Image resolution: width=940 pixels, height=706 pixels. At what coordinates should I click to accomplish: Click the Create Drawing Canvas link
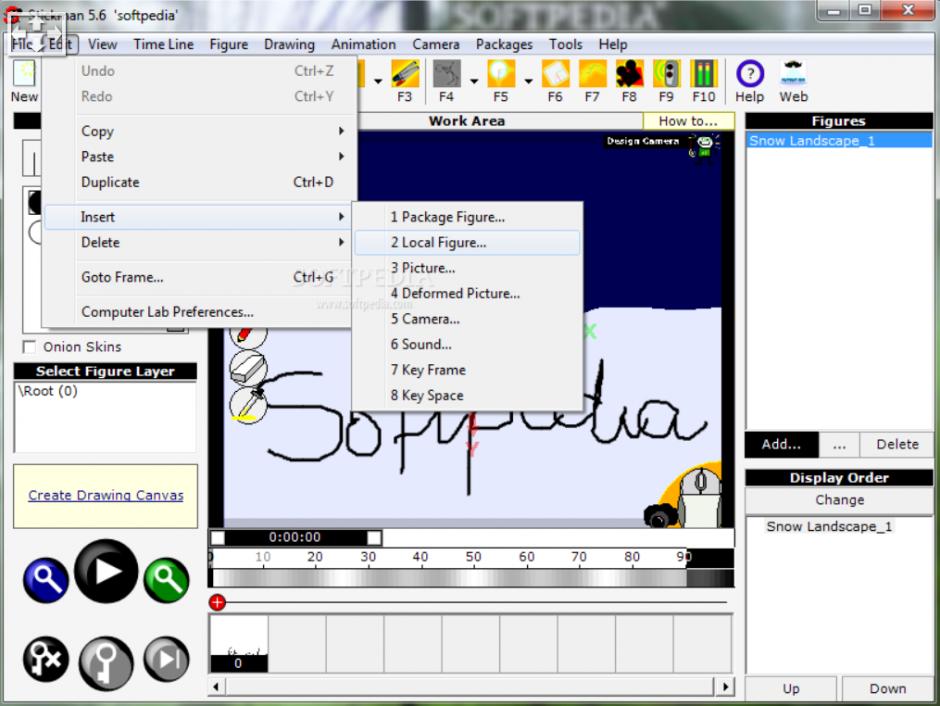(x=106, y=495)
